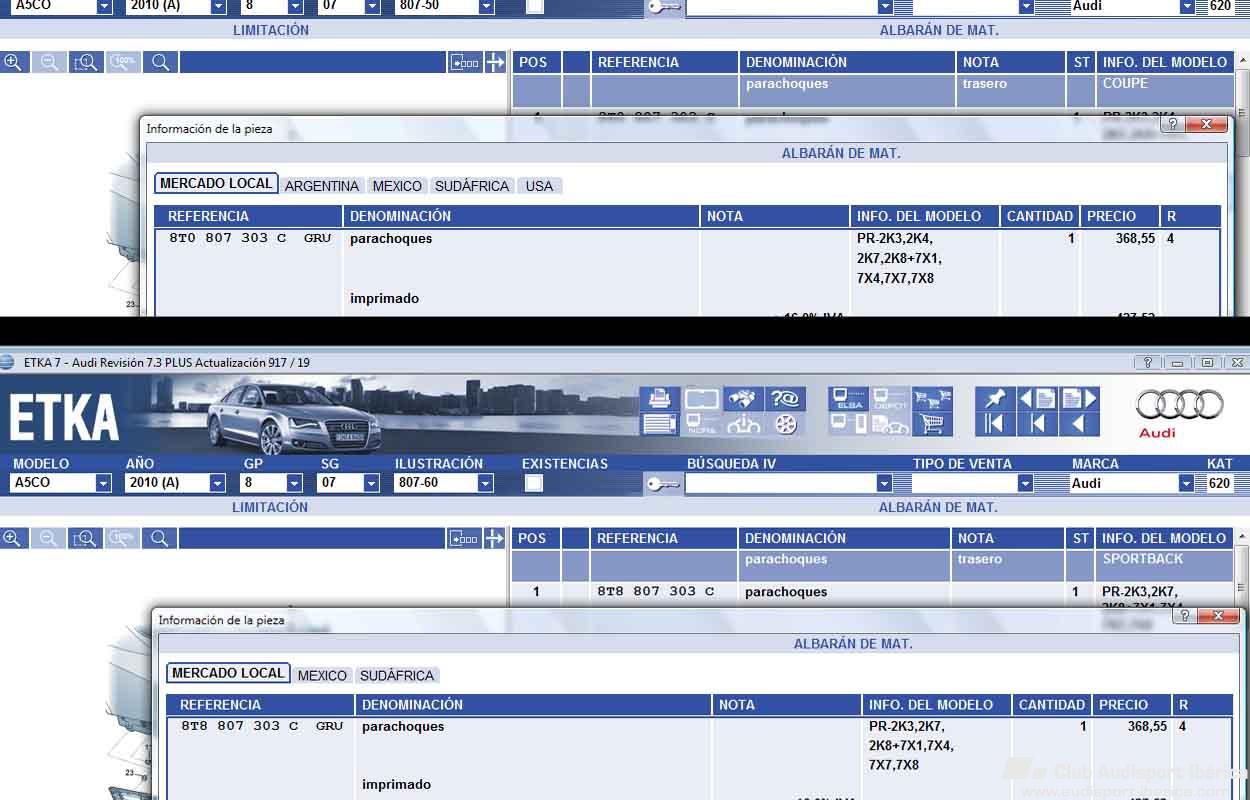The width and height of the screenshot is (1250, 800).
Task: Open MEXICO tab in 8T8 dialog
Action: click(322, 676)
